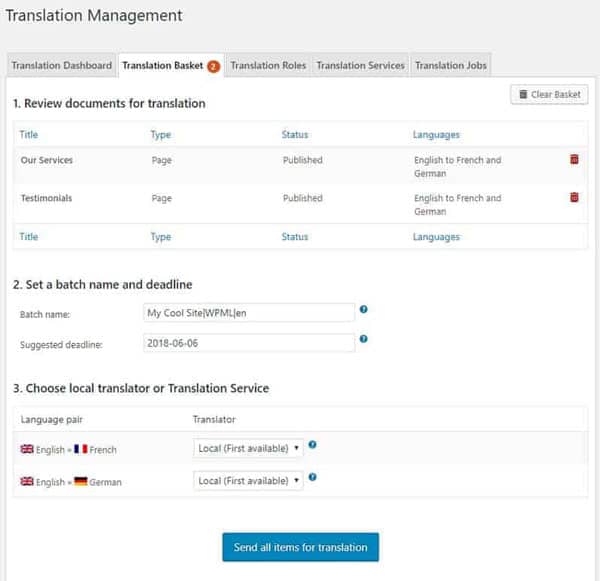Image resolution: width=600 pixels, height=581 pixels.
Task: Click the Batch name input field
Action: [248, 313]
